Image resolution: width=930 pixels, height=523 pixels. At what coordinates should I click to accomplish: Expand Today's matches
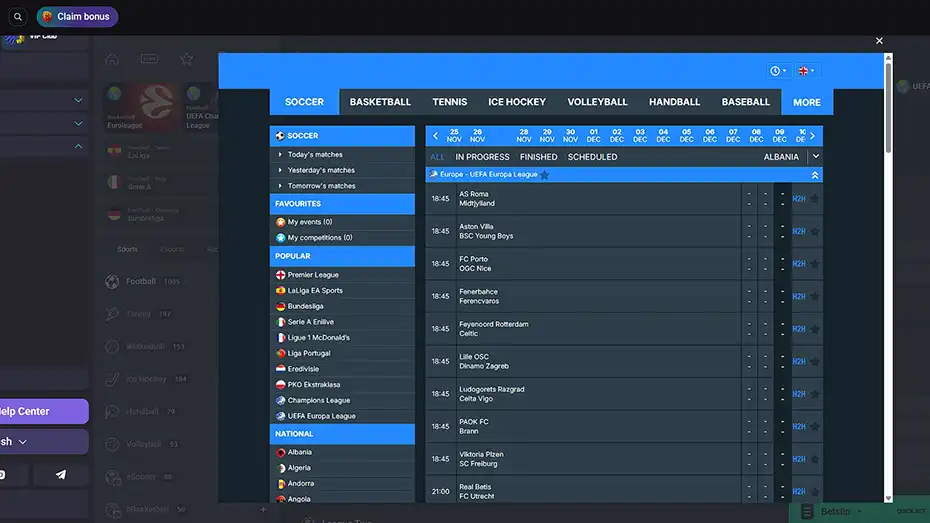(x=342, y=154)
